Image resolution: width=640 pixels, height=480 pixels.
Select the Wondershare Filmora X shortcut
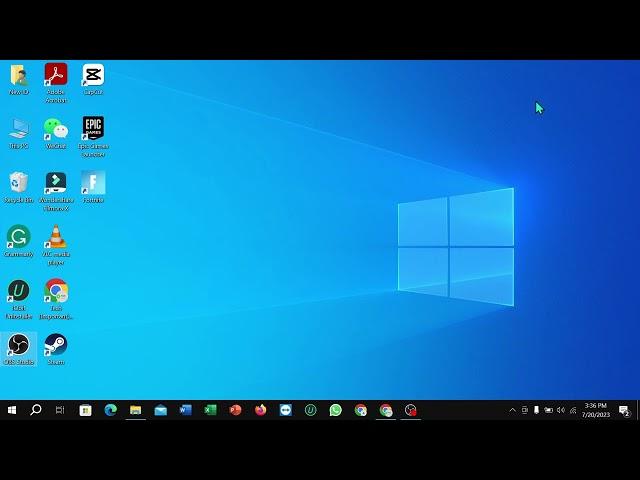pos(56,191)
